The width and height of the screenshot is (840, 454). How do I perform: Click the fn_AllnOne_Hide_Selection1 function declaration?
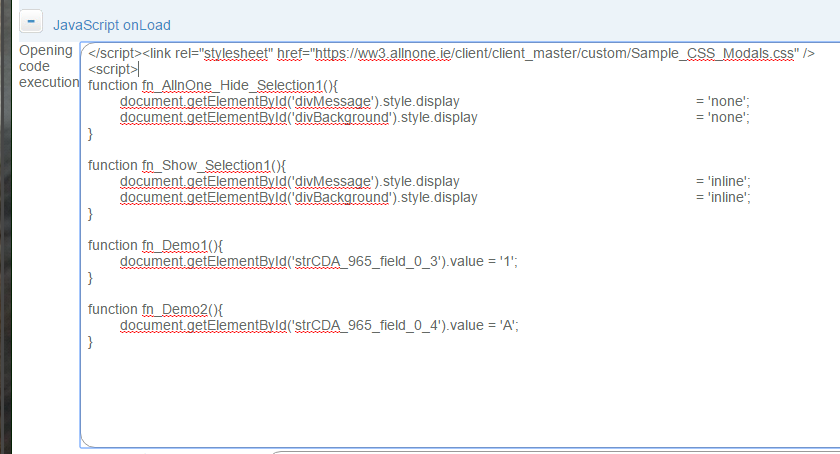point(213,86)
